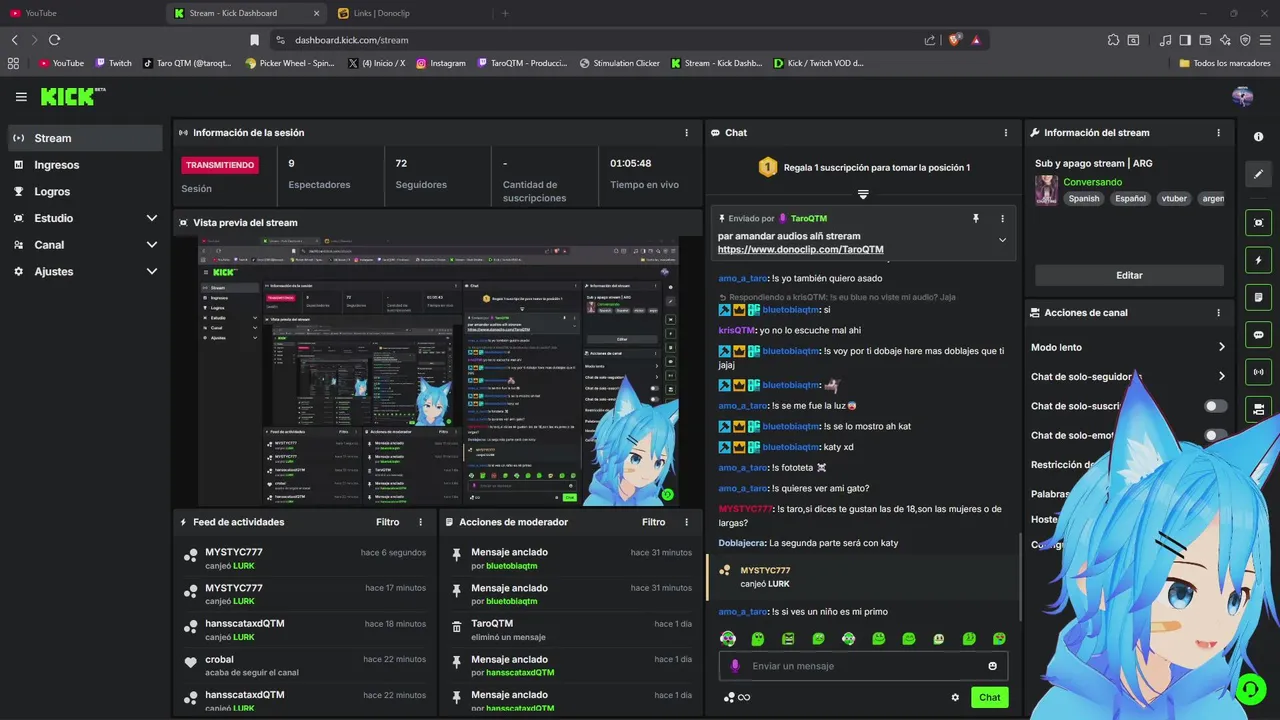The height and width of the screenshot is (720, 1280).
Task: Open the browser apps grid icon
Action: click(13, 63)
